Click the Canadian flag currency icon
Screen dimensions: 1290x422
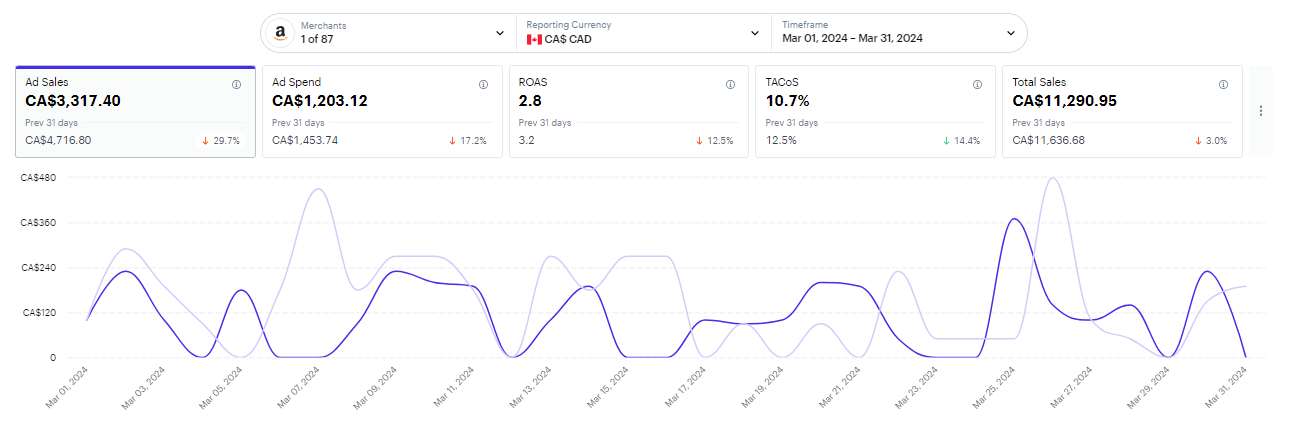coord(534,39)
